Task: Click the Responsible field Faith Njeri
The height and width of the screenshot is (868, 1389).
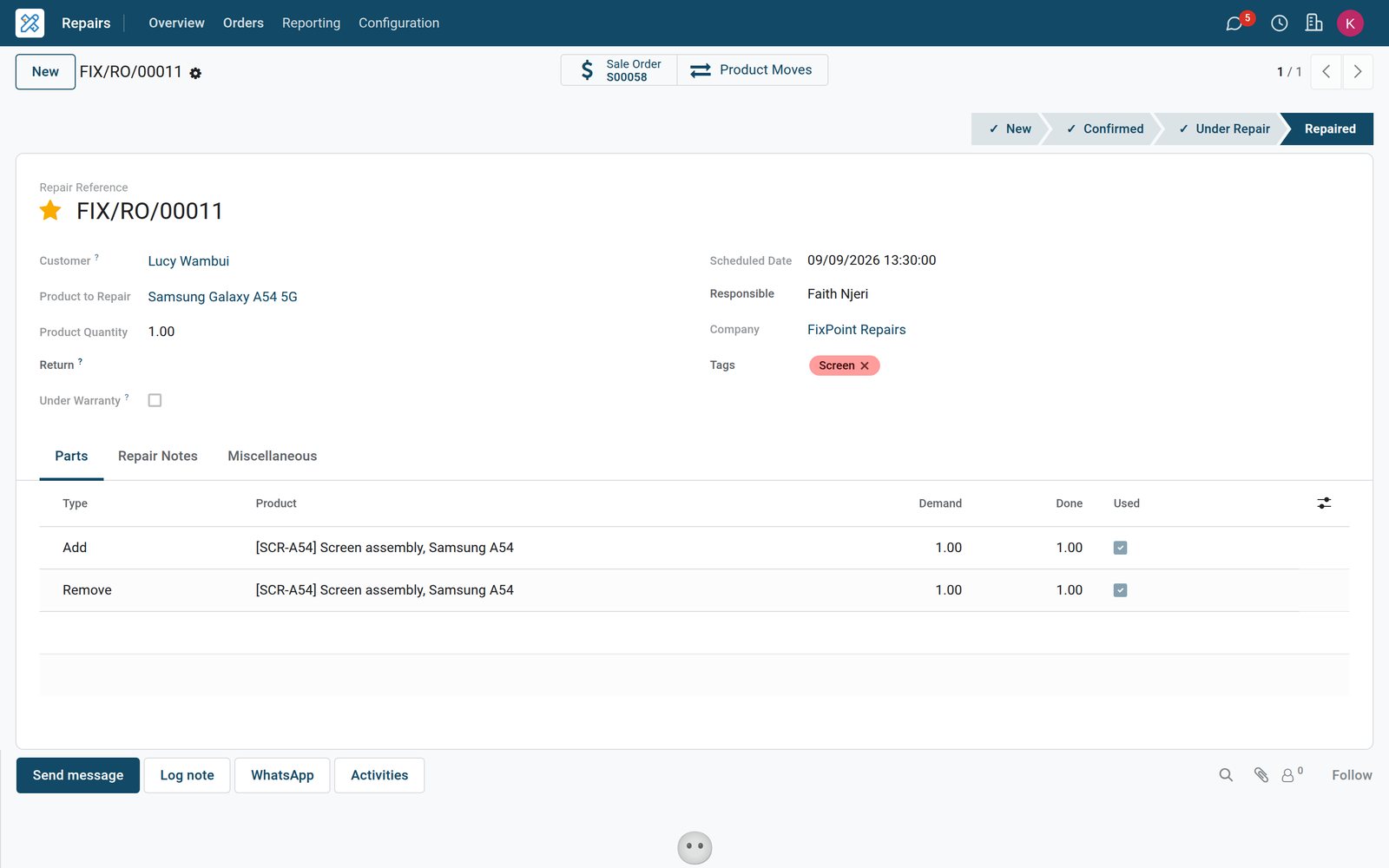Action: [x=838, y=294]
